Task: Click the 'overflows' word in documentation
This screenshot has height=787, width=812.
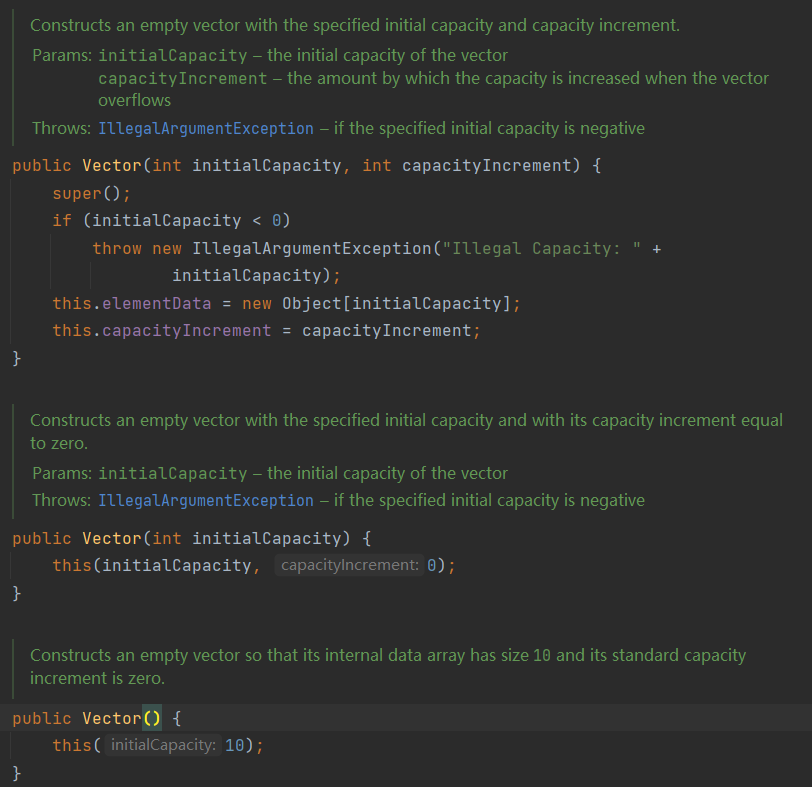Action: [x=135, y=100]
